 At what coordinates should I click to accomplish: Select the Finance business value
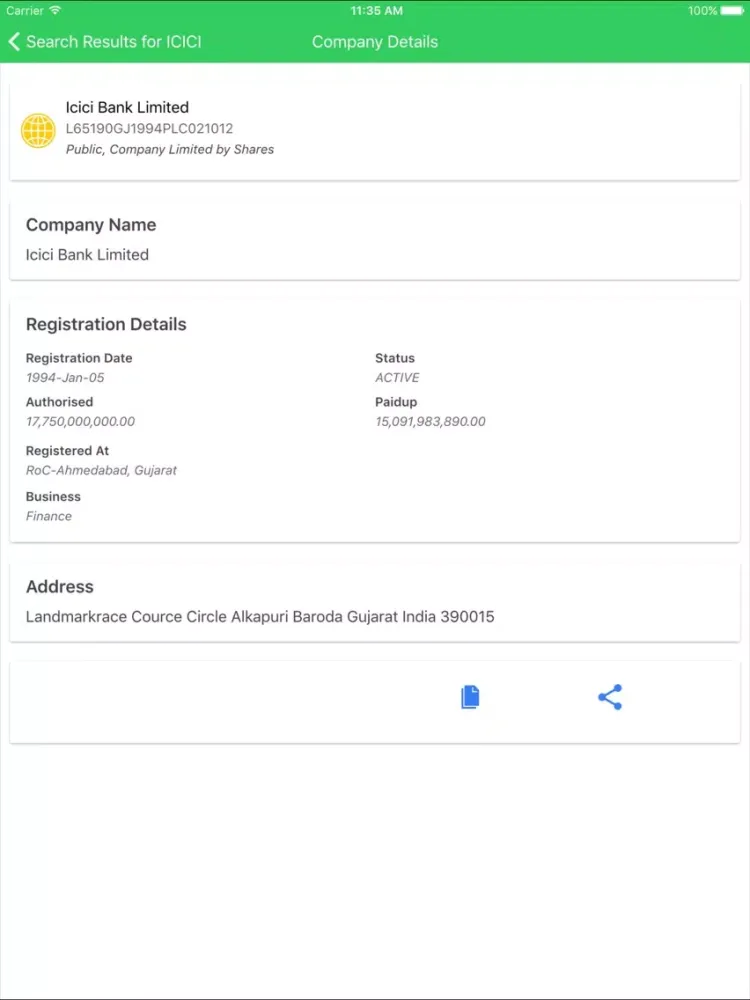coord(48,516)
